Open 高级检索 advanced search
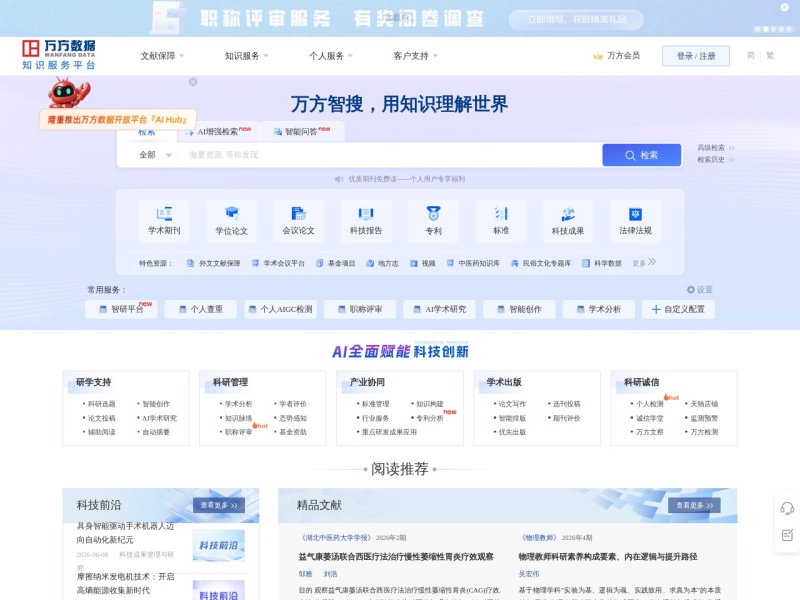Viewport: 800px width, 600px height. 715,147
